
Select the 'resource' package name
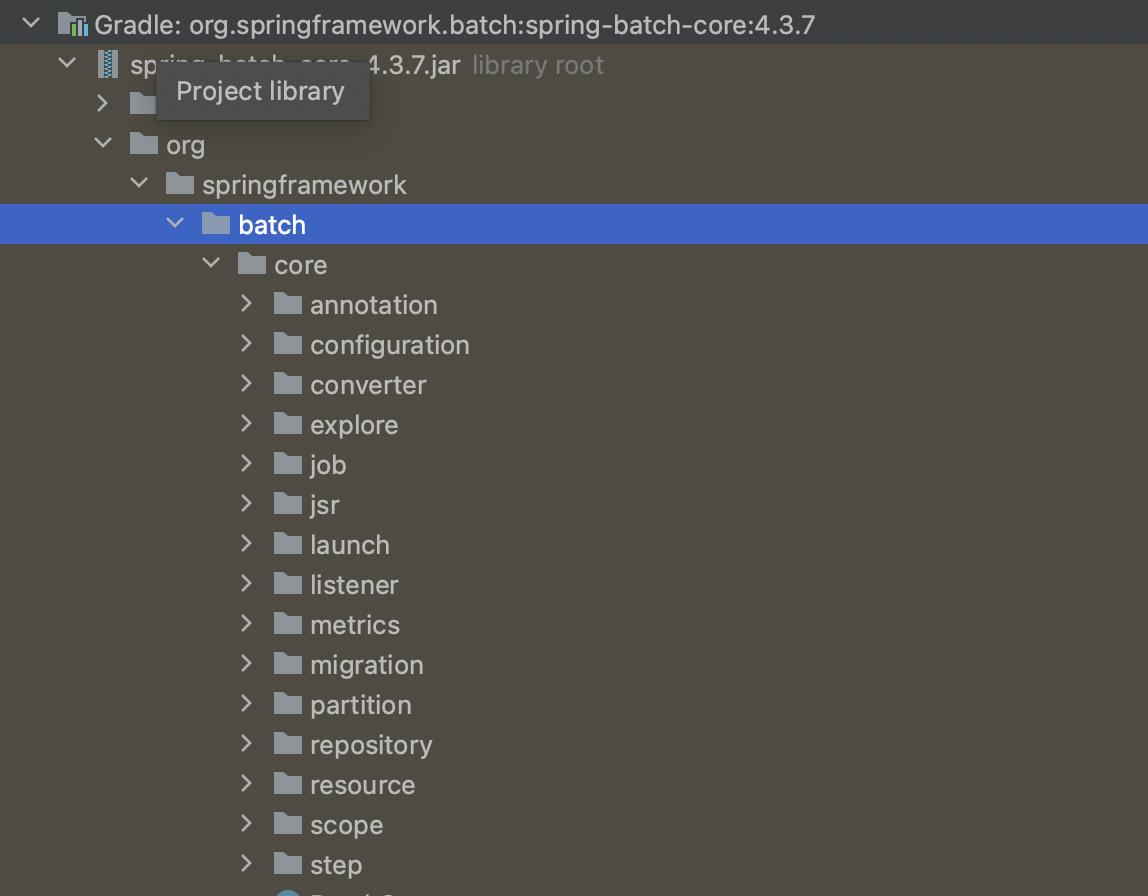(x=362, y=785)
